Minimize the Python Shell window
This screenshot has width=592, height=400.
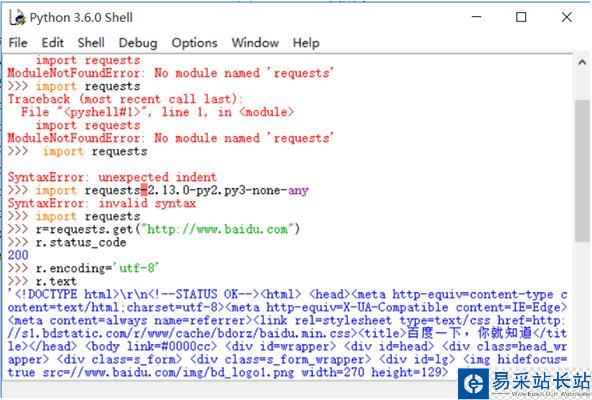tap(476, 17)
